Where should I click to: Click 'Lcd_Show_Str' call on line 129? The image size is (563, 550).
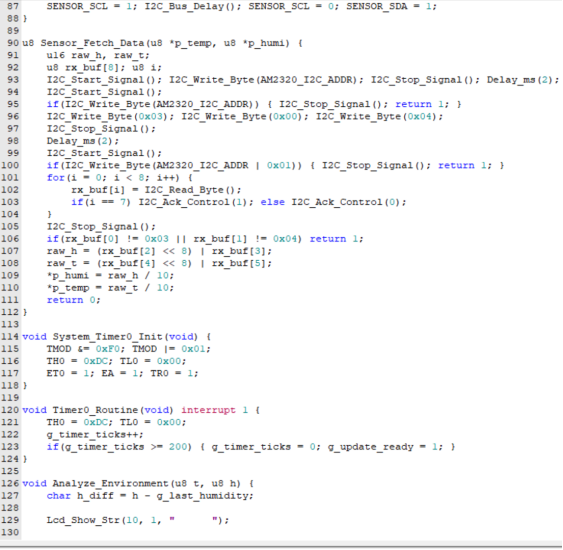(83, 519)
